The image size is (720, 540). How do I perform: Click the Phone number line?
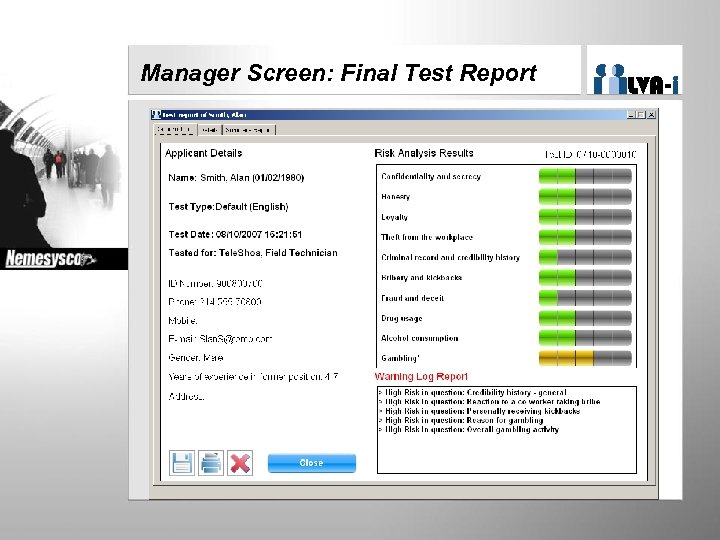214,302
